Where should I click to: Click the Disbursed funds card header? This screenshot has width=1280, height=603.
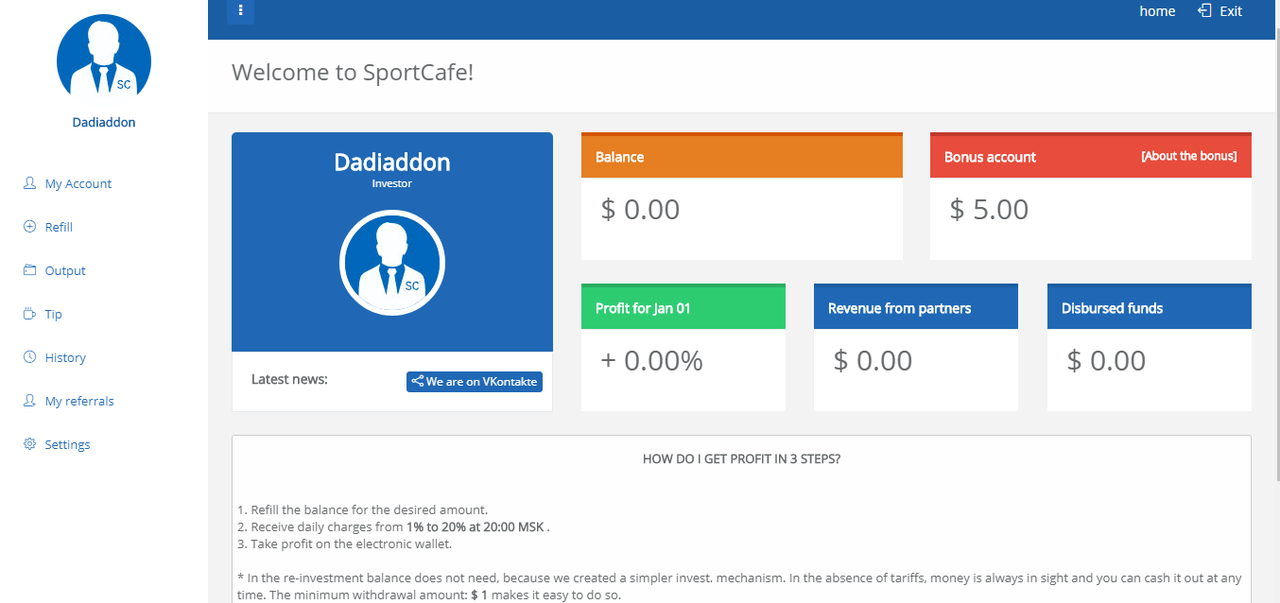(1149, 307)
